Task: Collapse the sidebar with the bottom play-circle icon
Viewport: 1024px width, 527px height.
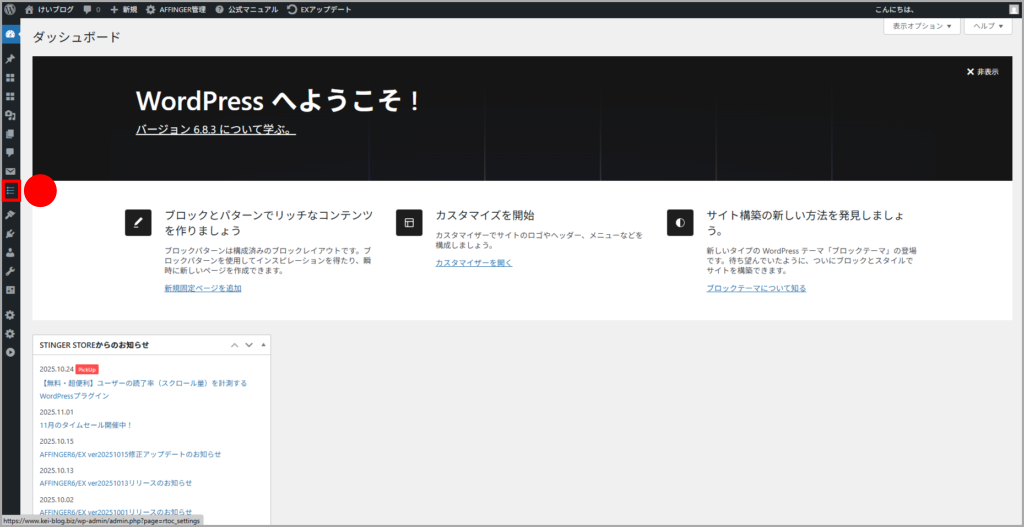Action: pos(11,352)
